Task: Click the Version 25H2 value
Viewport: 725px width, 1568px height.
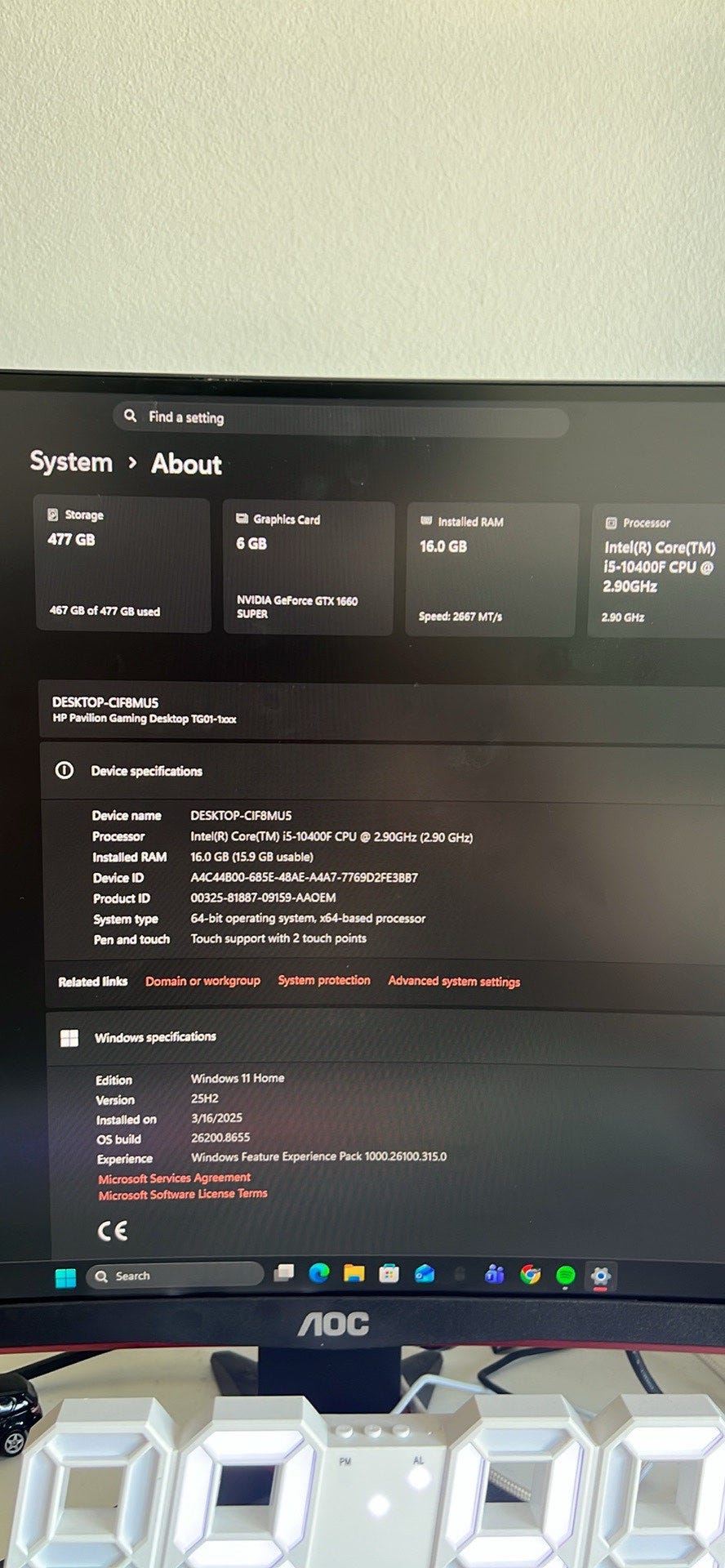Action: 205,1098
